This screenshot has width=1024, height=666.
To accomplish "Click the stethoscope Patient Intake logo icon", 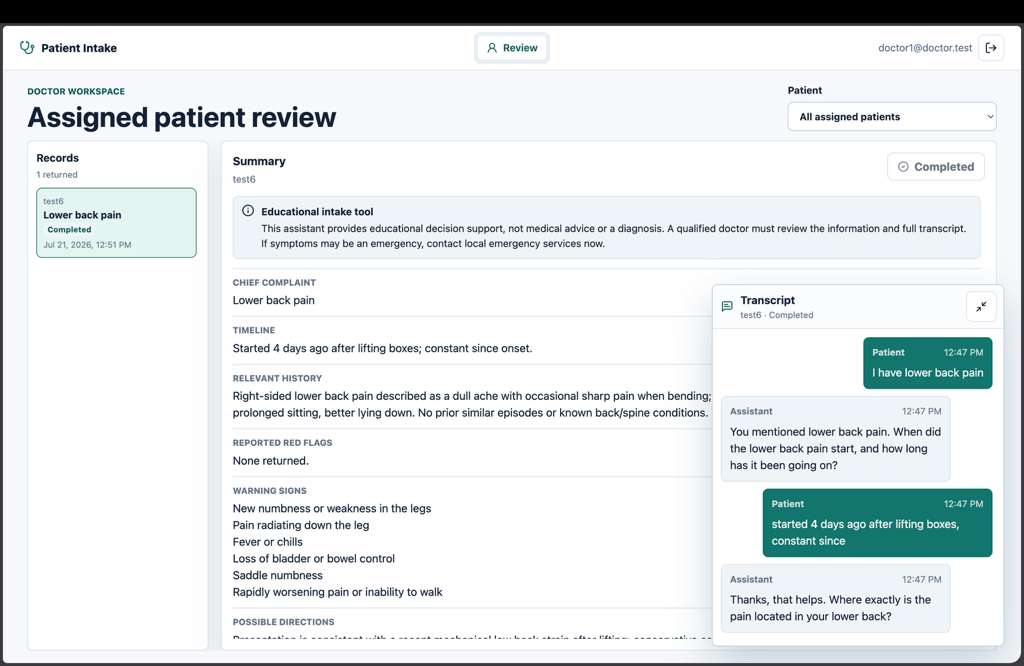I will [x=27, y=48].
